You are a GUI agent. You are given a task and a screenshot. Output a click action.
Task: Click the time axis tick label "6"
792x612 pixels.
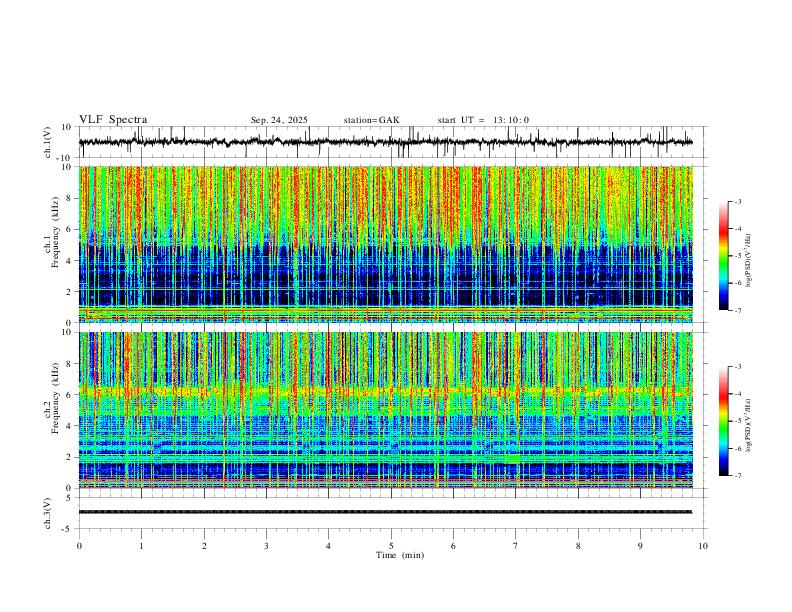point(453,546)
